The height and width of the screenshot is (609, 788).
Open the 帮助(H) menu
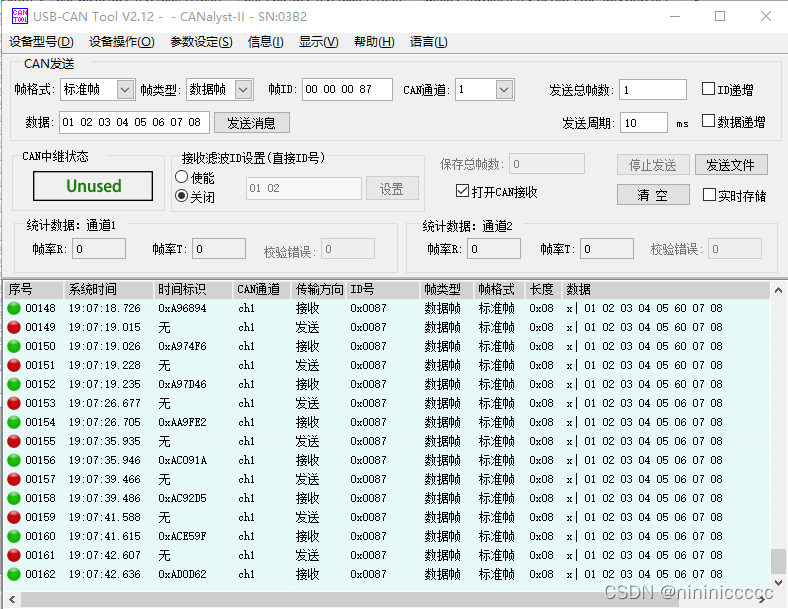[374, 42]
